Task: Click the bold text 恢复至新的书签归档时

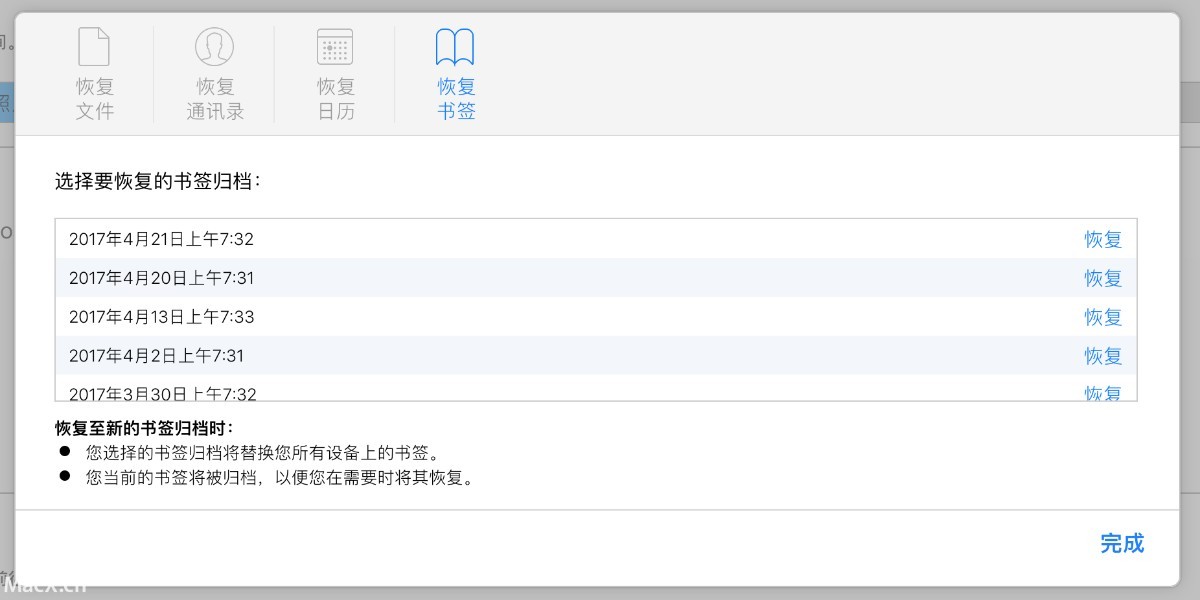Action: tap(144, 429)
